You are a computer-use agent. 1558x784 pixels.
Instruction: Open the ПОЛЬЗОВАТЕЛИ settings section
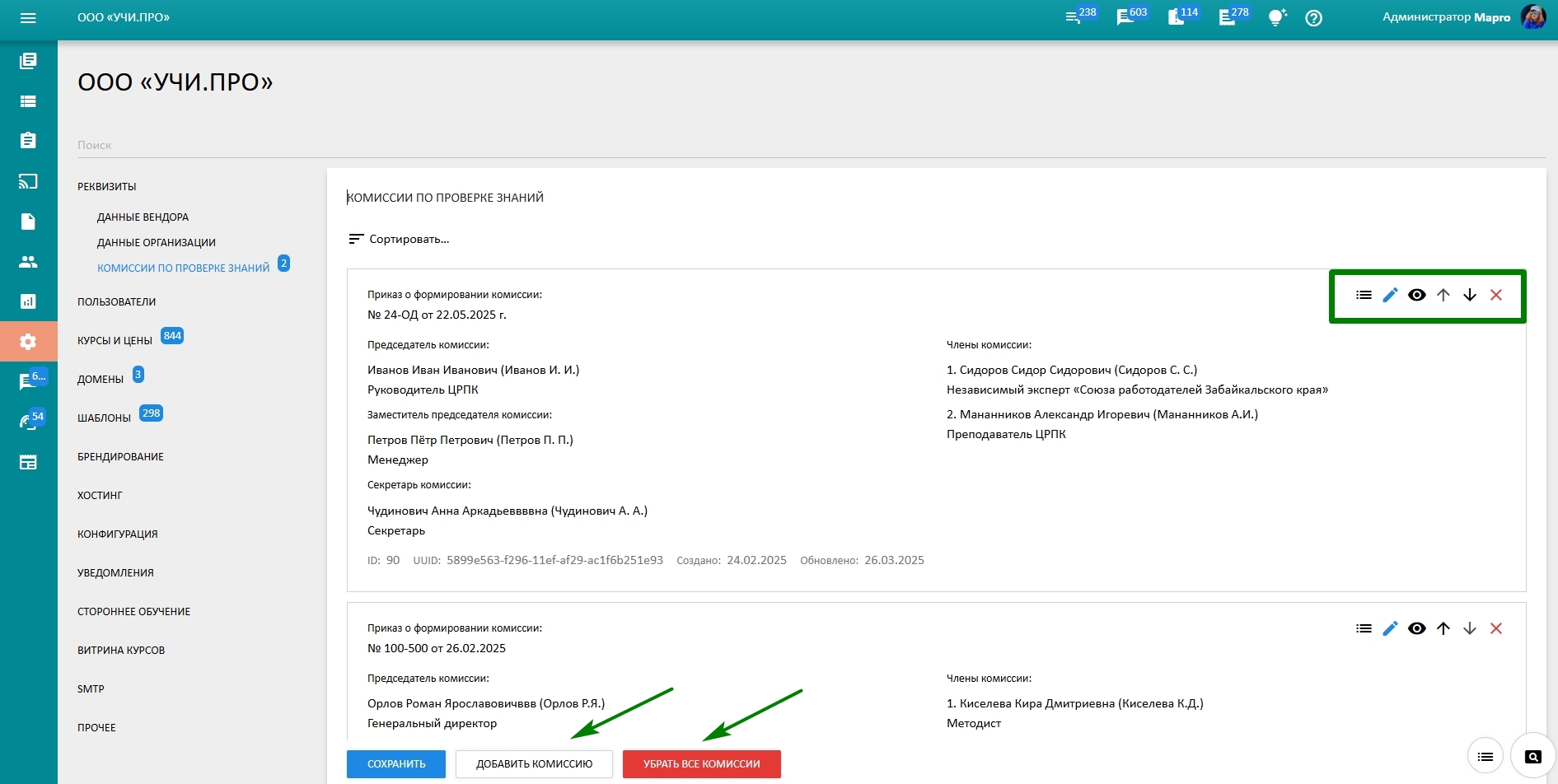click(117, 302)
